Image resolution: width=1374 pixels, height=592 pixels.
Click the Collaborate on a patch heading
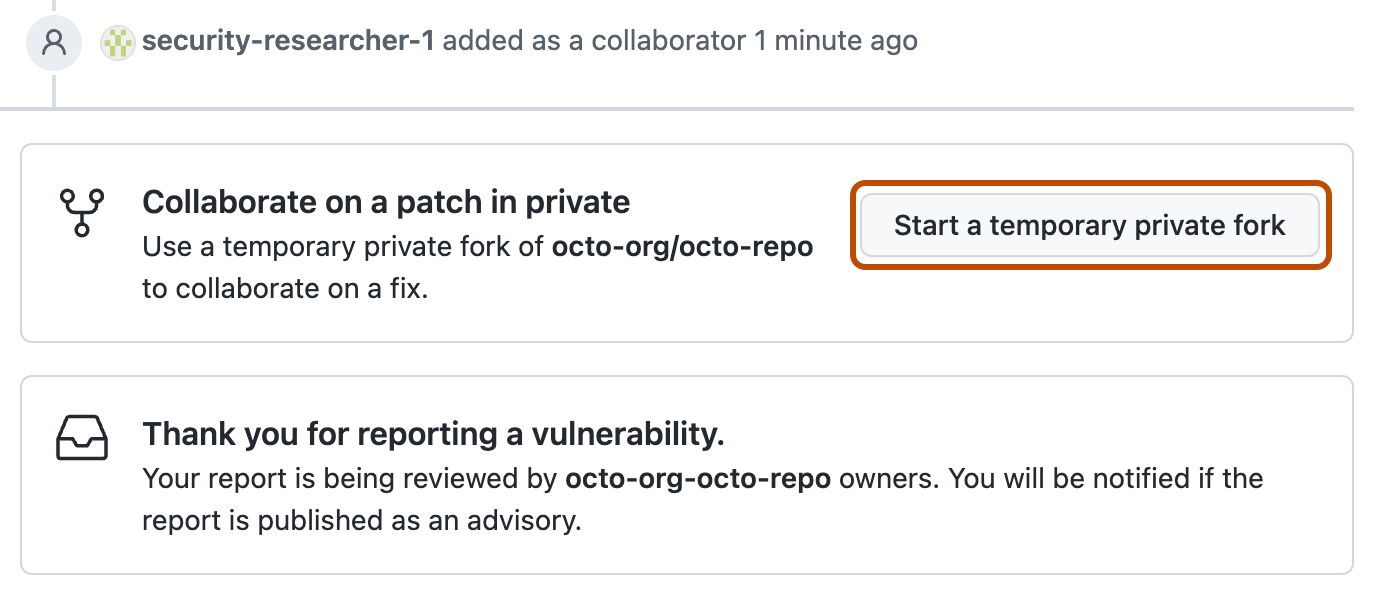pos(387,201)
